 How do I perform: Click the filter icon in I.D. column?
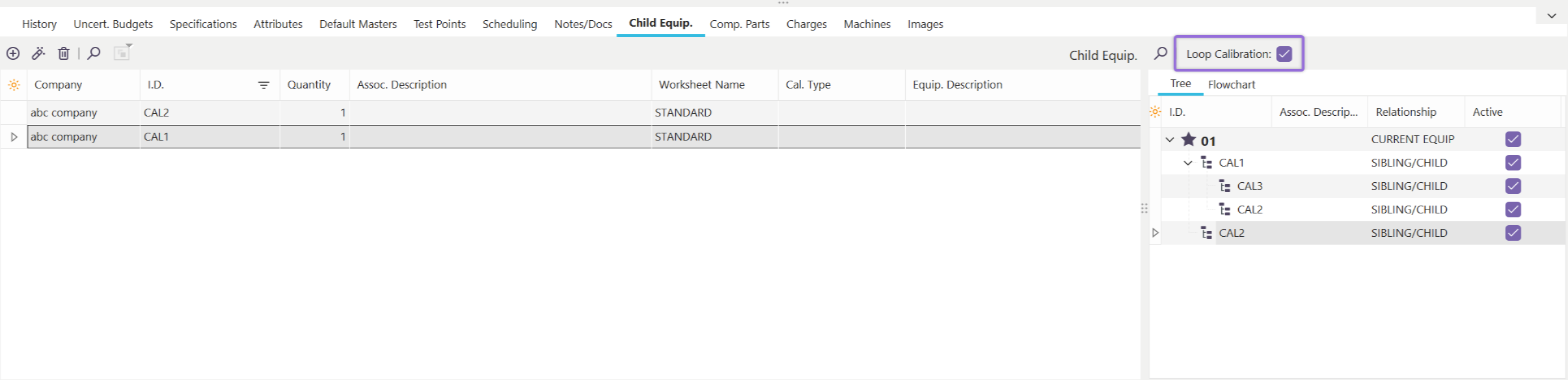click(264, 85)
